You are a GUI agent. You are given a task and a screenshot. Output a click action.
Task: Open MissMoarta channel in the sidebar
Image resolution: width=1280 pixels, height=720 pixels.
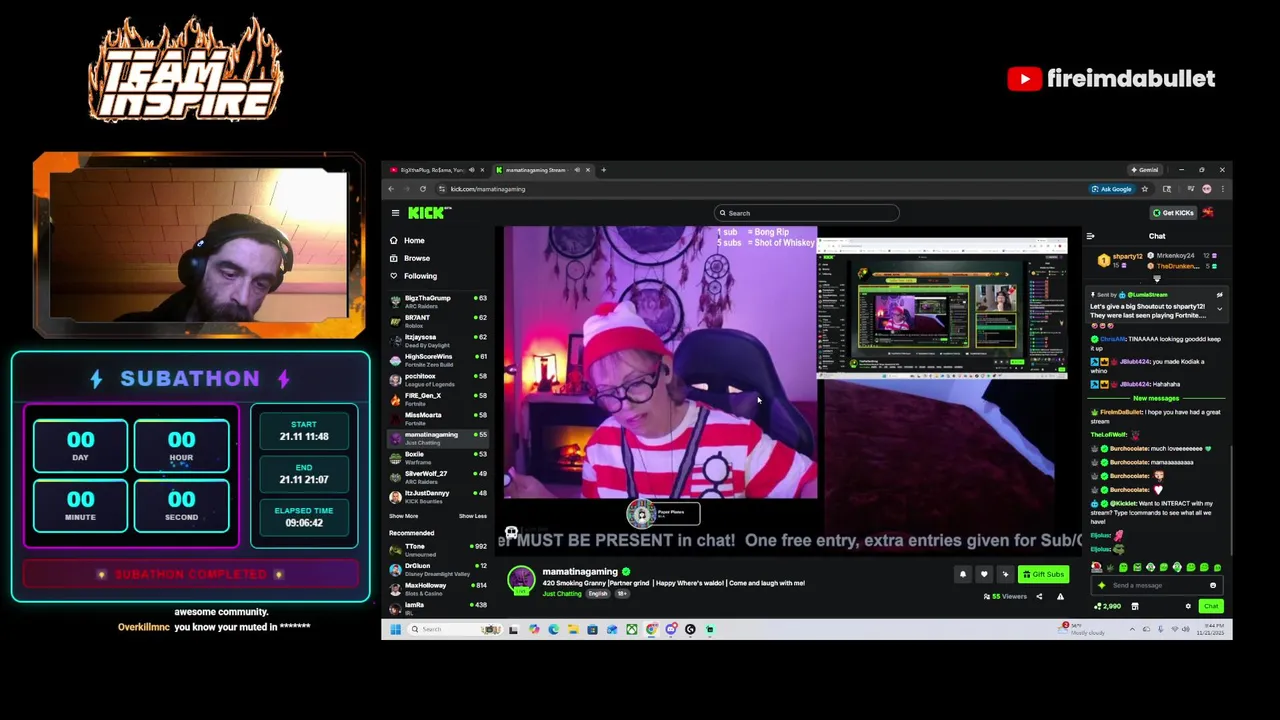click(438, 418)
